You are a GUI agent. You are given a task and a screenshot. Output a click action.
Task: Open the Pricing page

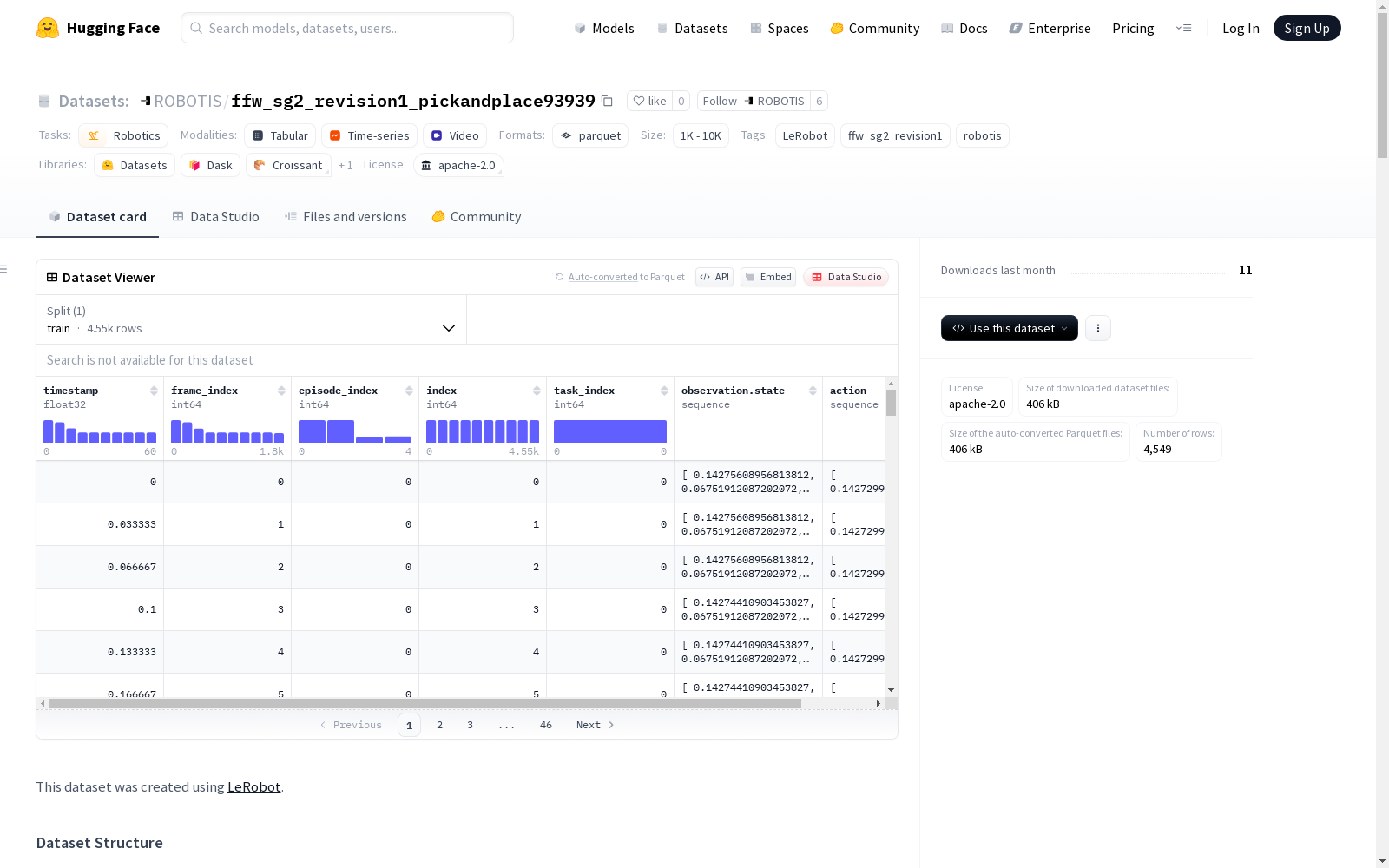tap(1133, 28)
